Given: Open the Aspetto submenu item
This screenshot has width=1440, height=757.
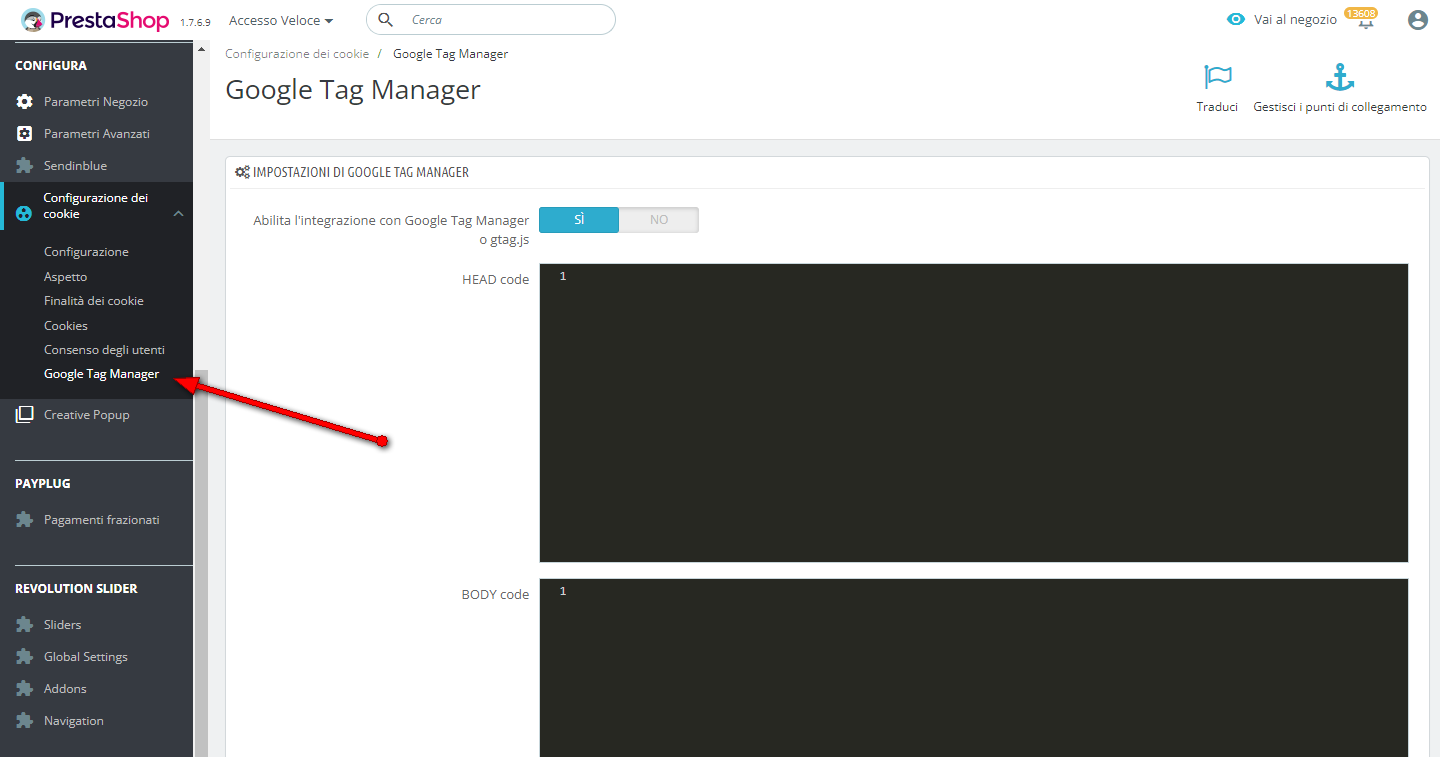Looking at the screenshot, I should (65, 277).
